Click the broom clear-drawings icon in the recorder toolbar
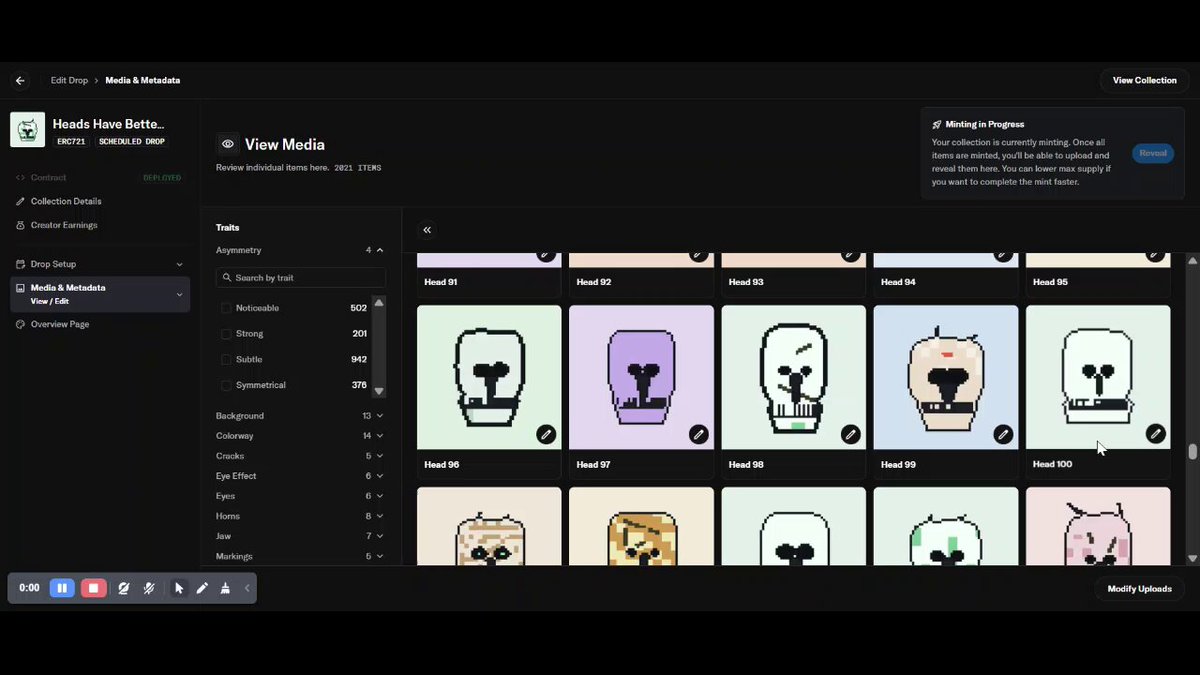The width and height of the screenshot is (1200, 675). coord(225,588)
